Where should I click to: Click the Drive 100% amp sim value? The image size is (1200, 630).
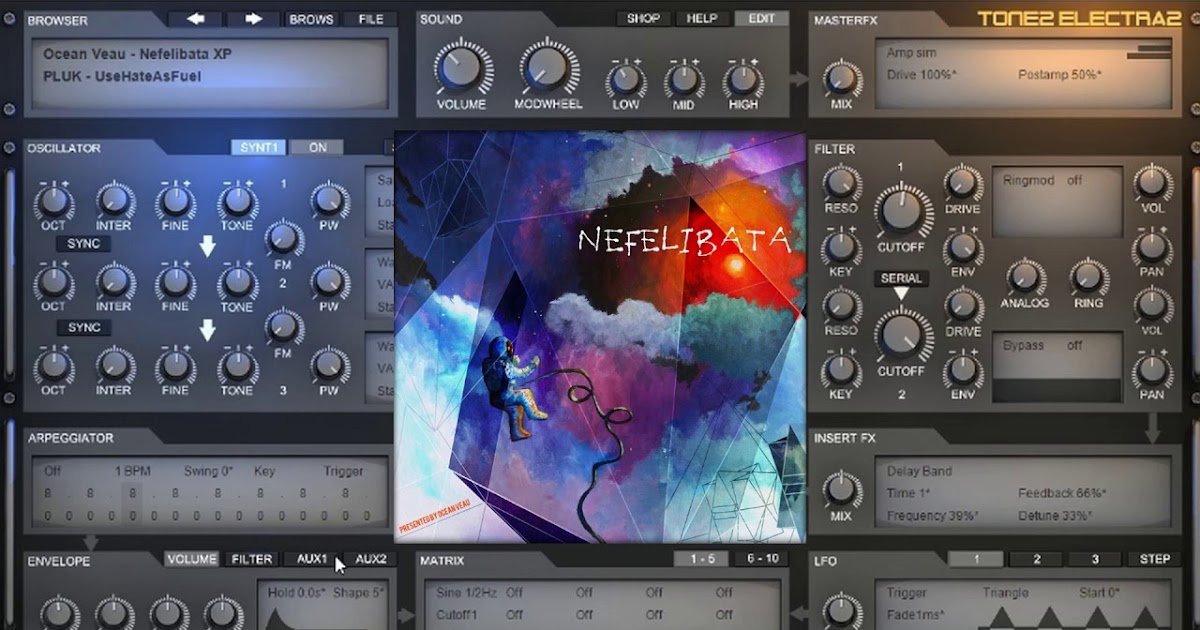pyautogui.click(x=921, y=75)
